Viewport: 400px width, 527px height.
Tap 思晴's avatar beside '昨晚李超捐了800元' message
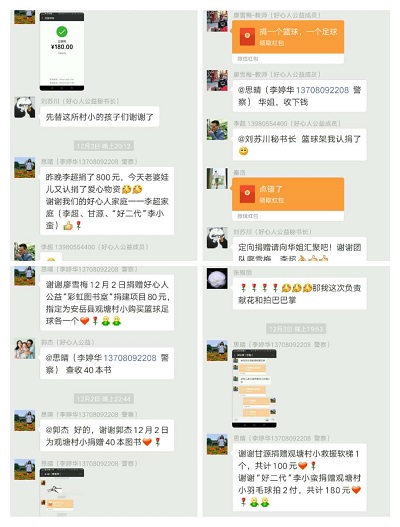(25, 167)
